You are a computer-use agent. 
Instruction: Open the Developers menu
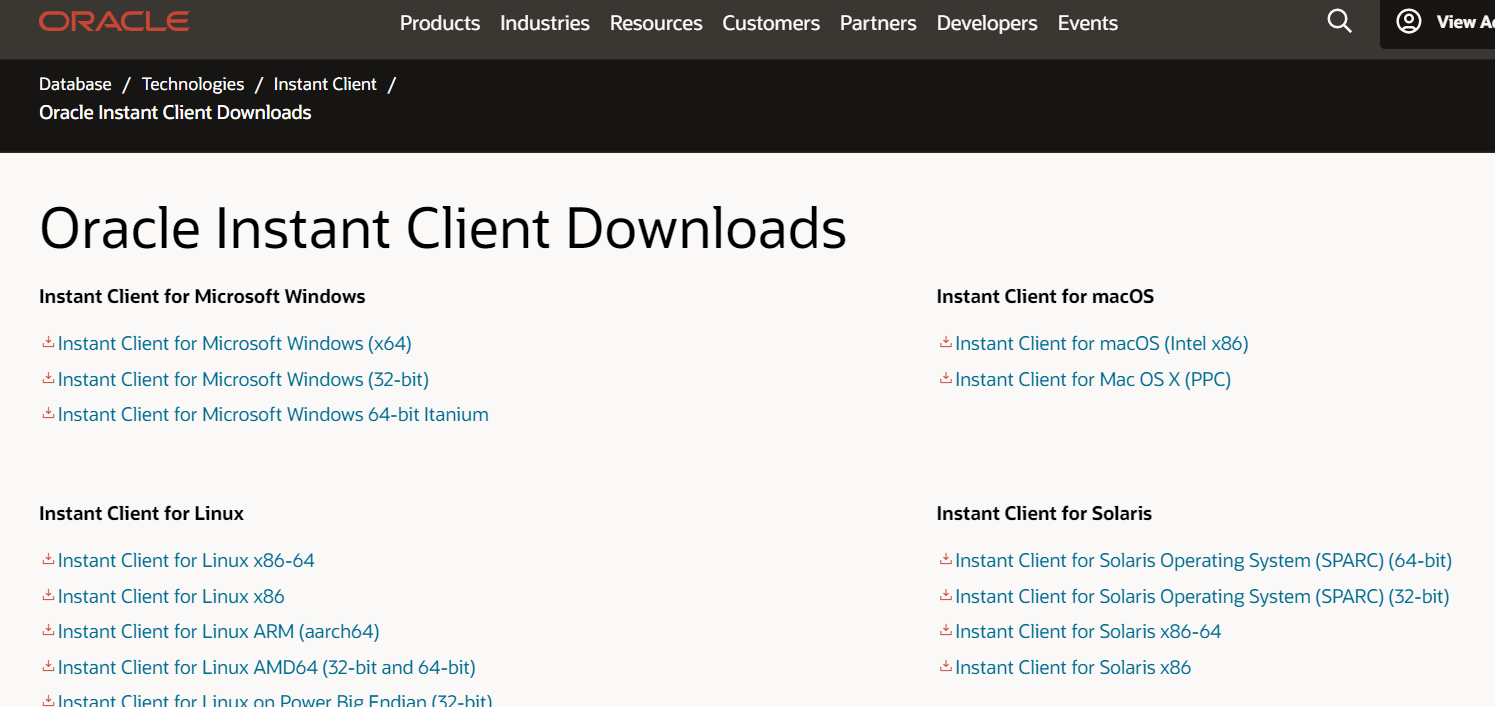click(x=987, y=23)
